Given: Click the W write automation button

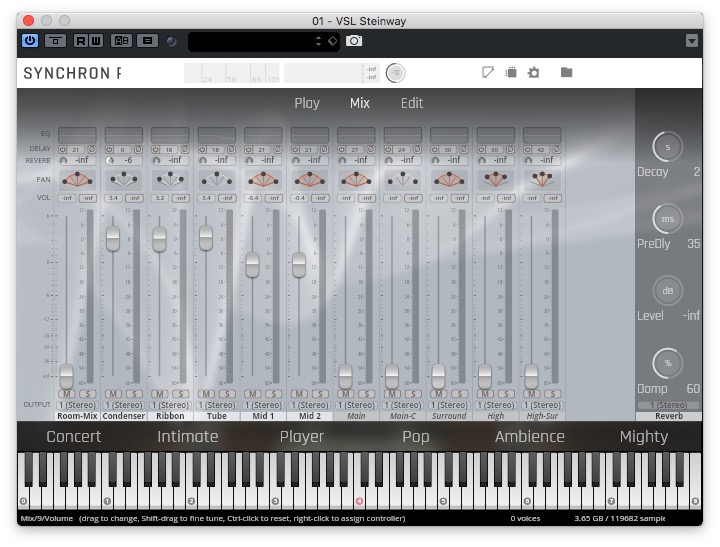Looking at the screenshot, I should pos(96,41).
